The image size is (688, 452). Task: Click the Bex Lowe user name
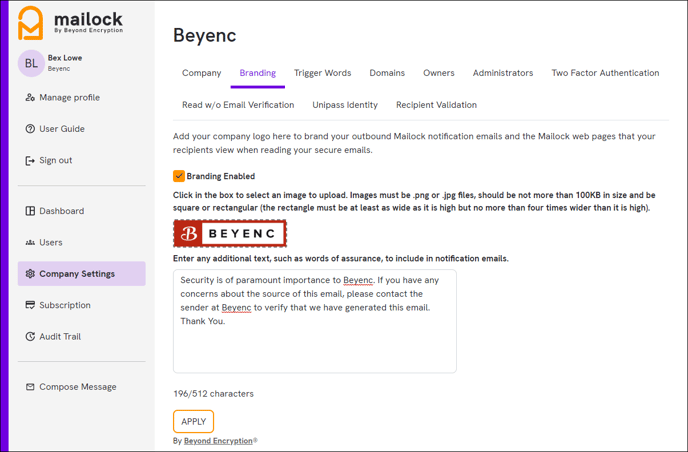point(65,58)
